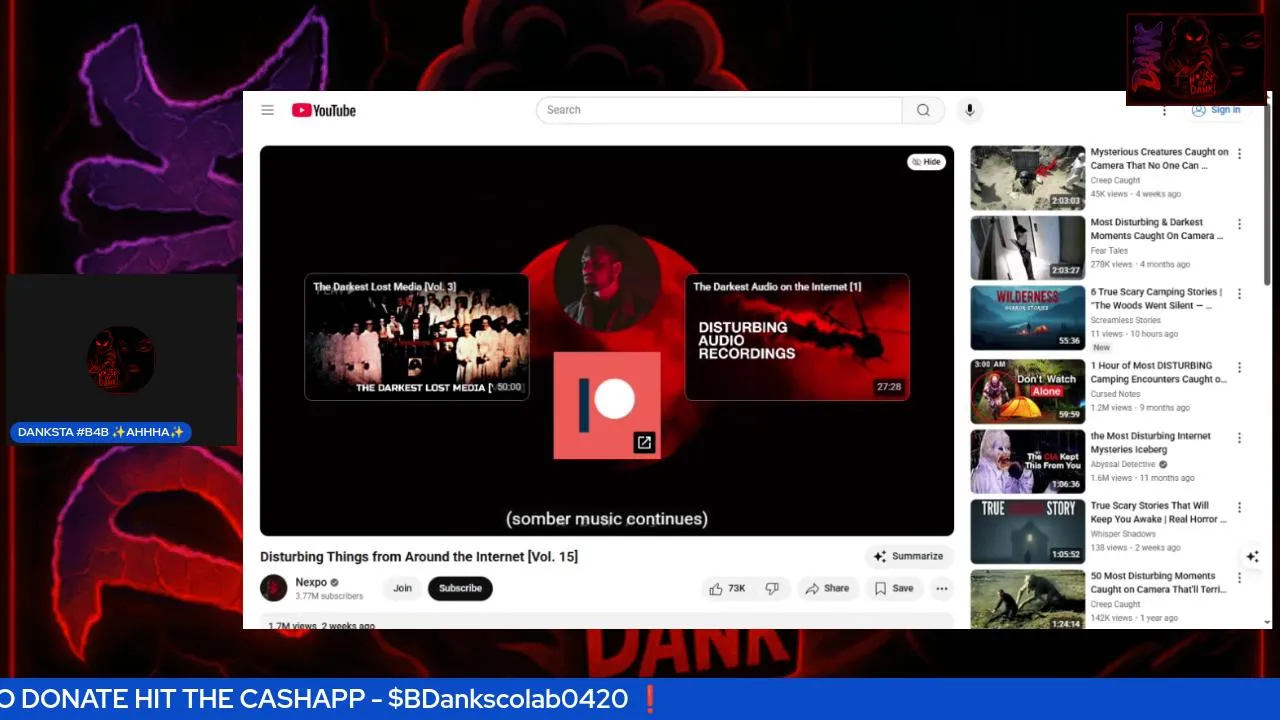The width and height of the screenshot is (1280, 720).
Task: Click the streamer avatar in left overlay
Action: click(x=121, y=359)
